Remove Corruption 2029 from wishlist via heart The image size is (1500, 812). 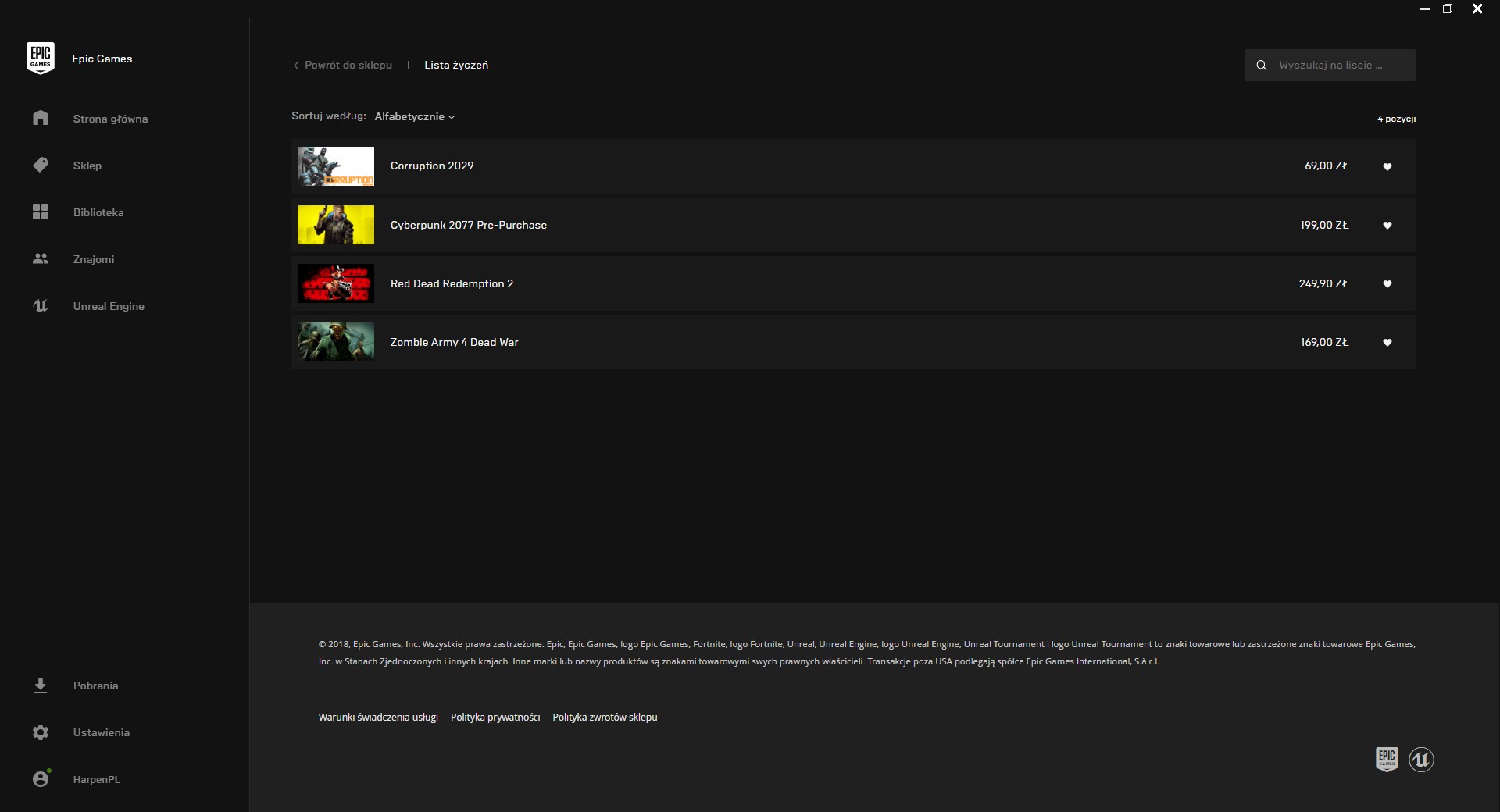click(1387, 166)
